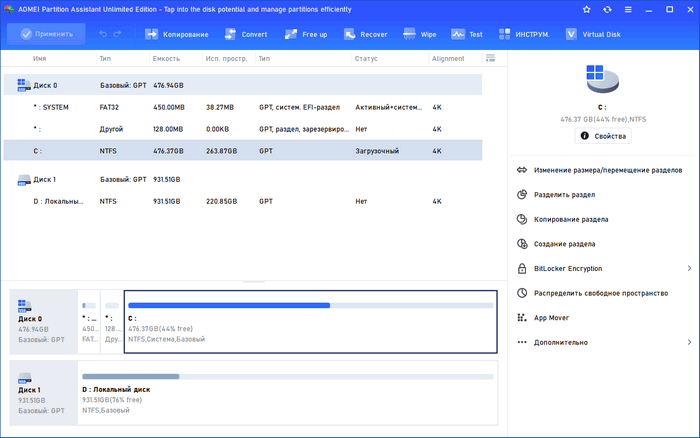Image resolution: width=700 pixels, height=438 pixels.
Task: Click the Свойства properties button
Action: click(603, 136)
